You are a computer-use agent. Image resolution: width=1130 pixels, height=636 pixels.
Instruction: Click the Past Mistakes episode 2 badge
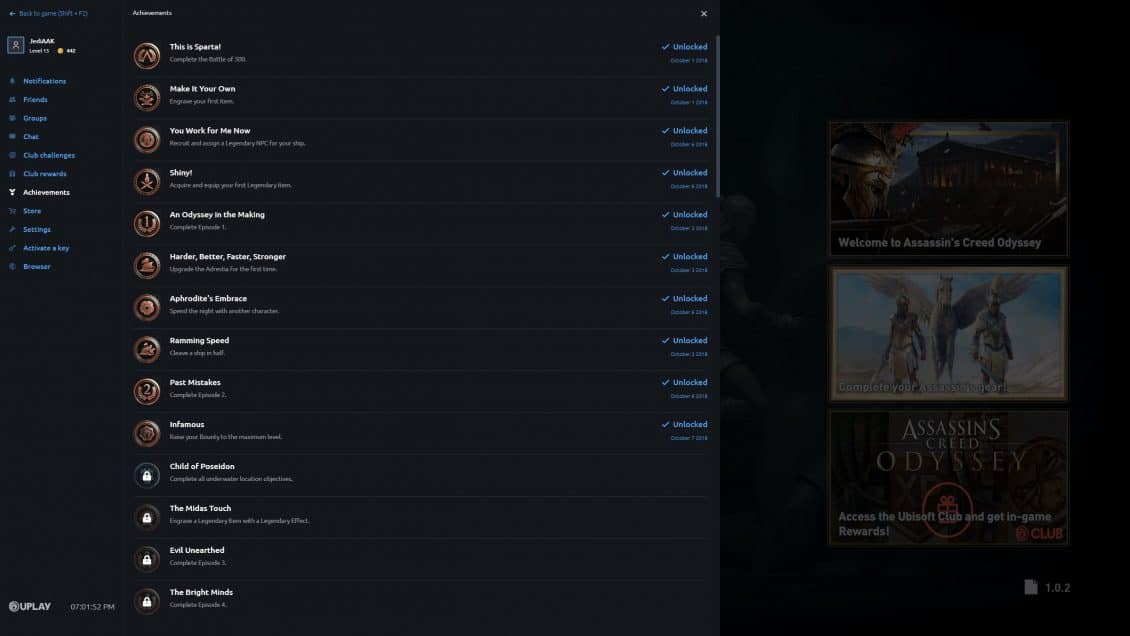tap(147, 391)
